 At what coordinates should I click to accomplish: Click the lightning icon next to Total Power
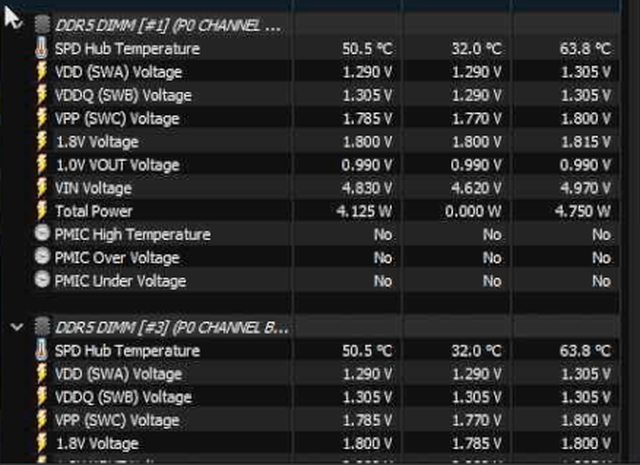42,211
